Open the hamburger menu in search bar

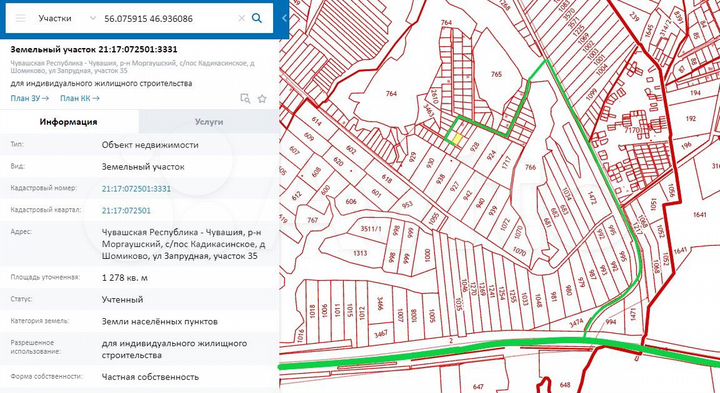coord(21,18)
